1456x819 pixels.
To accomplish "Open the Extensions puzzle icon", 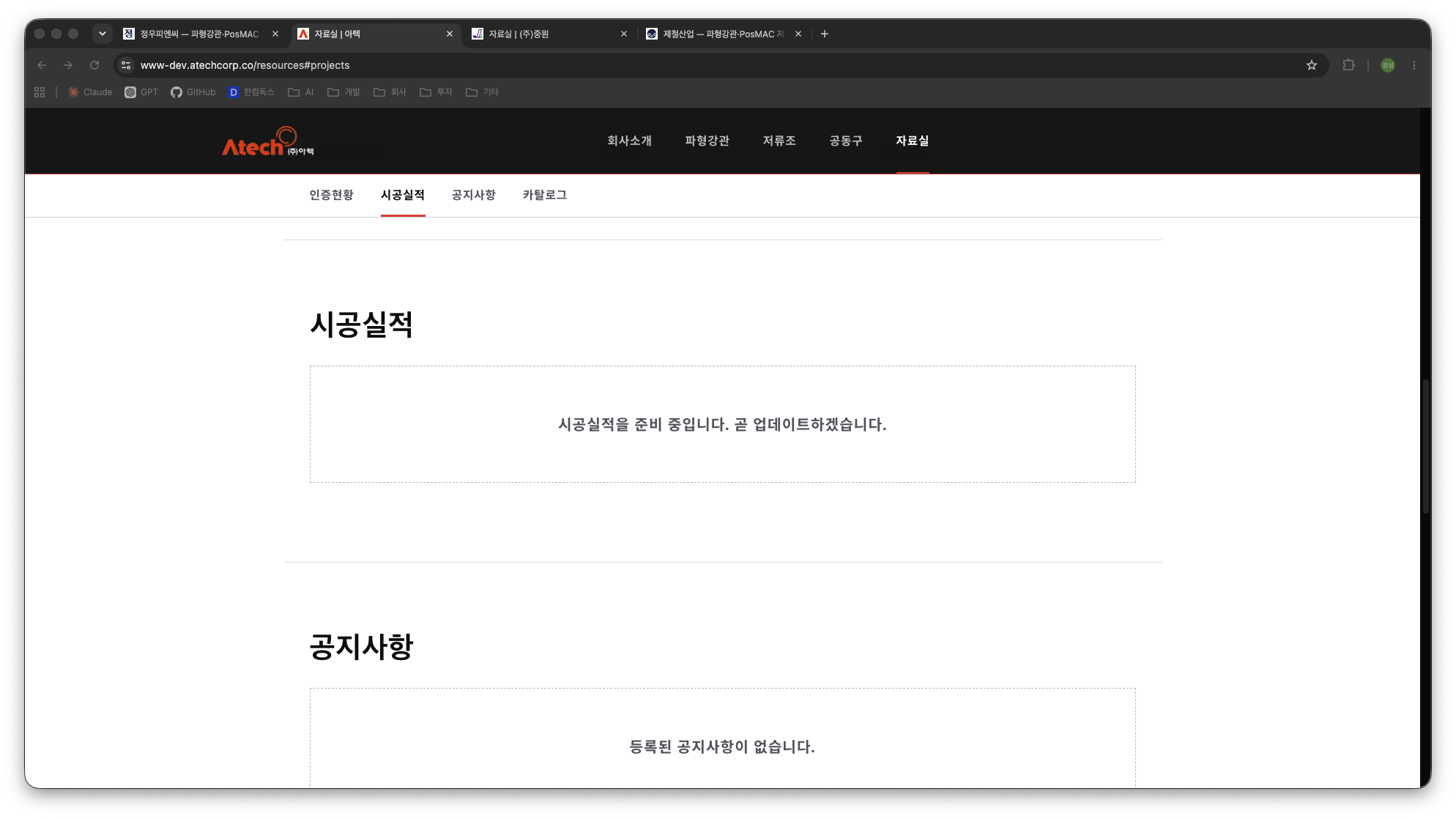I will tap(1348, 65).
